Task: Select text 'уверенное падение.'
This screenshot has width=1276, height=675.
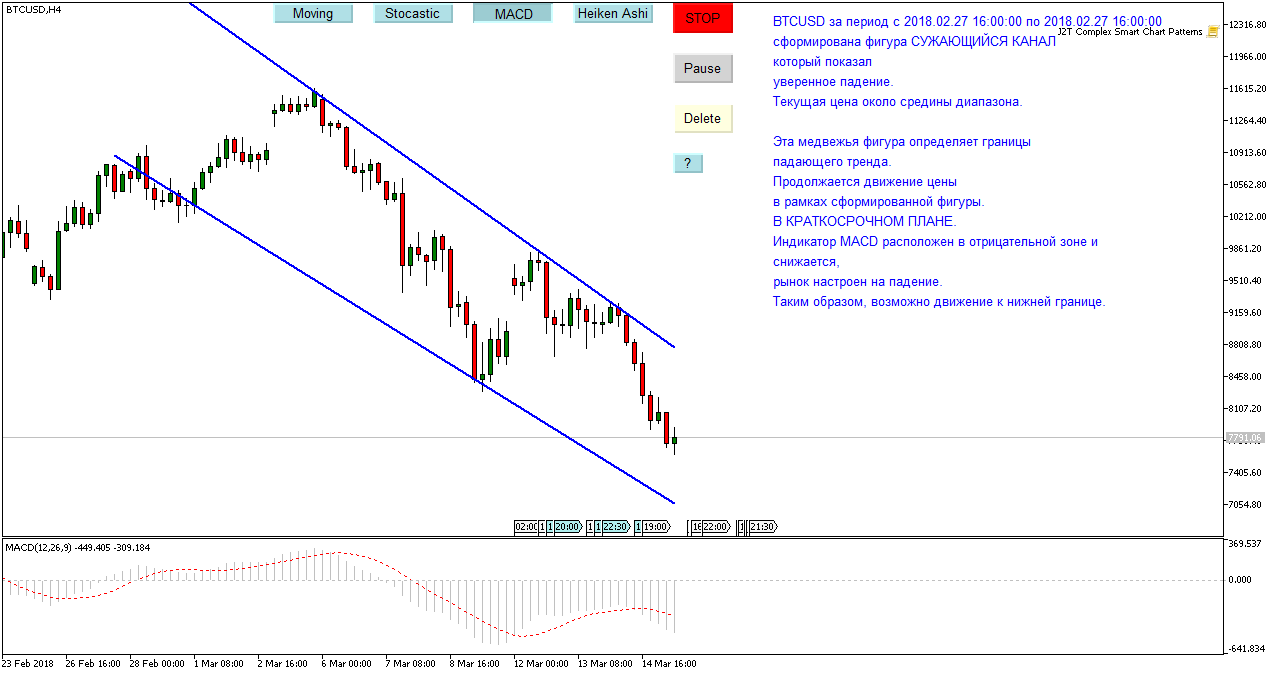Action: (833, 82)
